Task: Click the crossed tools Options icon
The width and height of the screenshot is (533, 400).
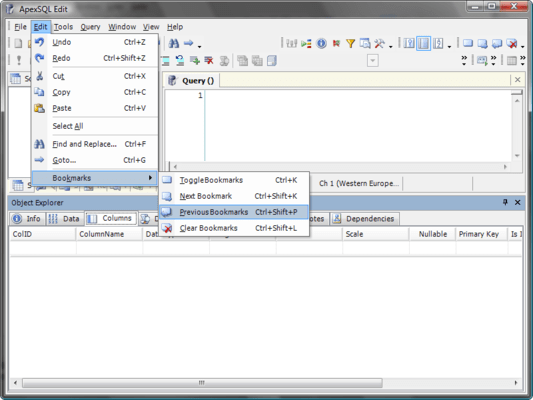Action: click(379, 44)
